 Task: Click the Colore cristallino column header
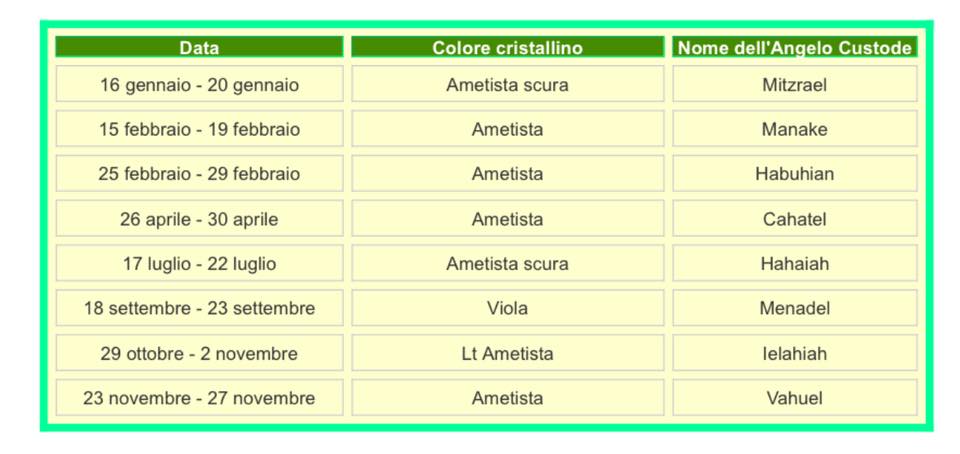507,48
